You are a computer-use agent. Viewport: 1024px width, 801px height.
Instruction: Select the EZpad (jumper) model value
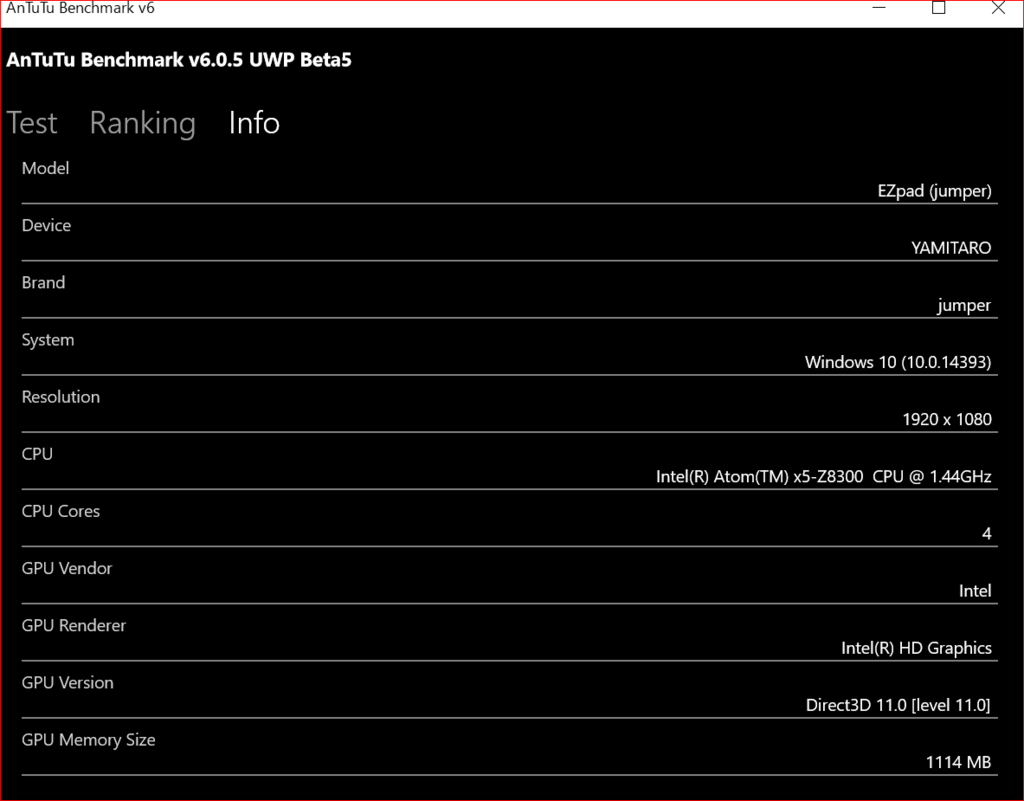pos(935,191)
